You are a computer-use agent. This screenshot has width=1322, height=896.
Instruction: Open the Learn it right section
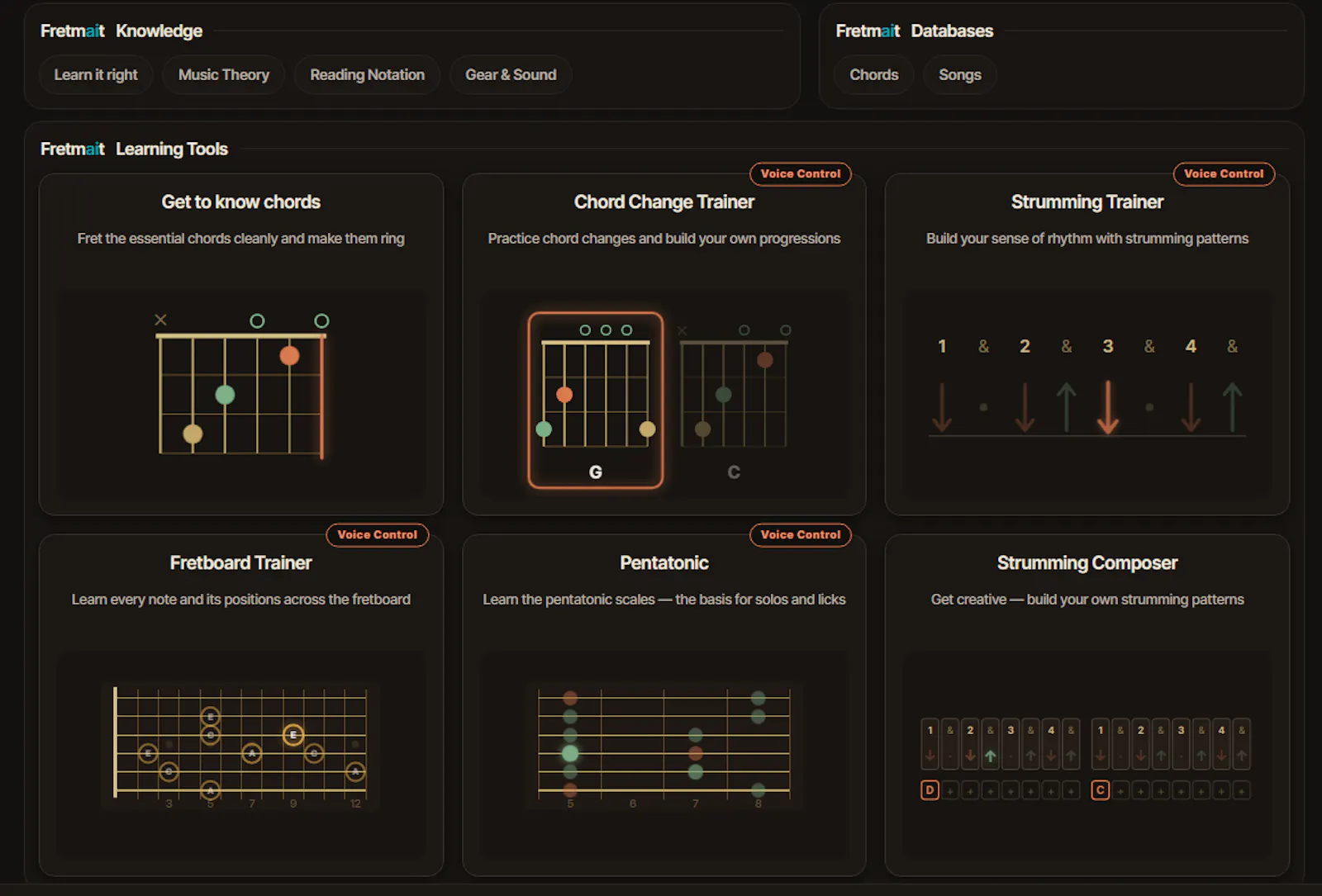click(x=96, y=75)
